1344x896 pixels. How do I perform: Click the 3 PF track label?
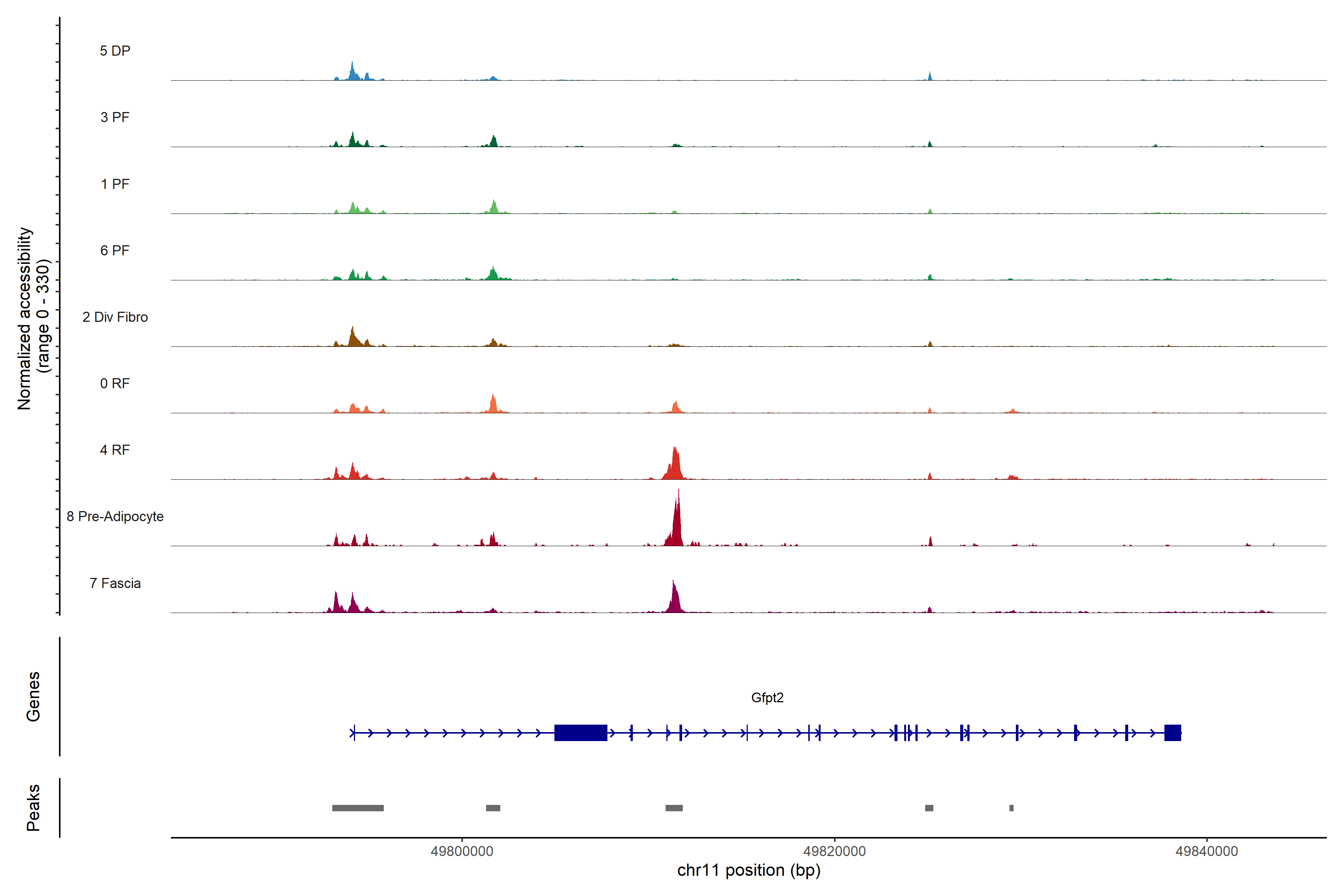pyautogui.click(x=115, y=117)
